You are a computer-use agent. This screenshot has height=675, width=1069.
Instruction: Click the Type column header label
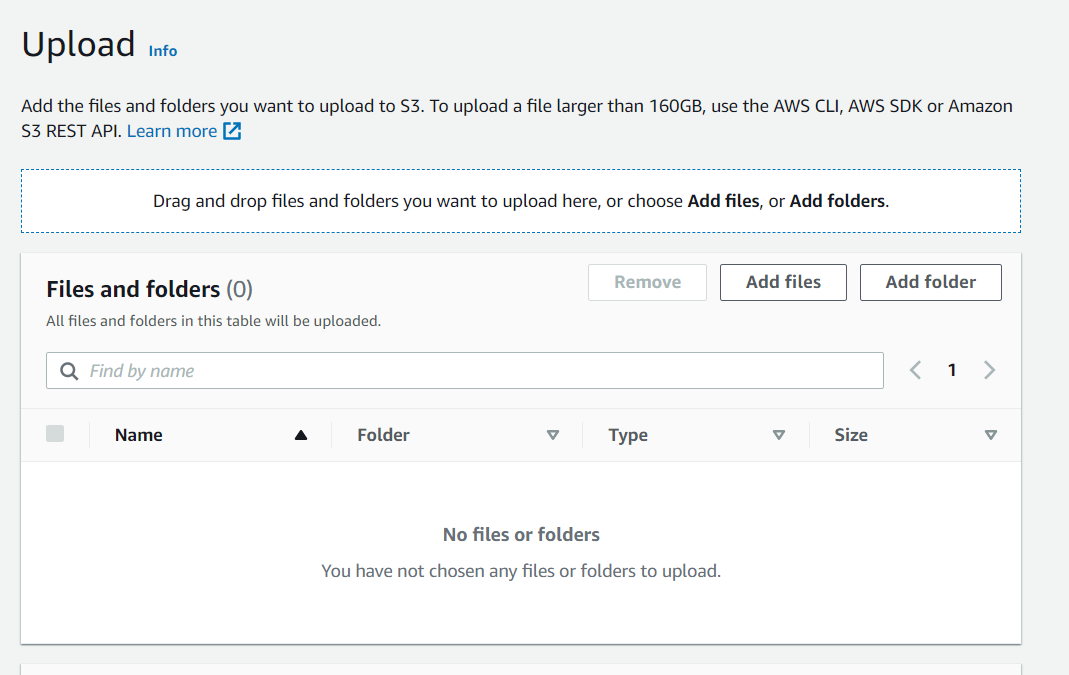click(x=628, y=435)
